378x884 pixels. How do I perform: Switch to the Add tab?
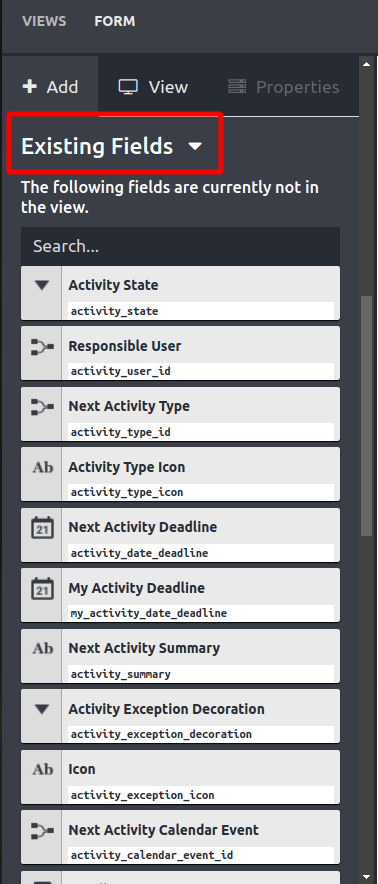click(50, 87)
